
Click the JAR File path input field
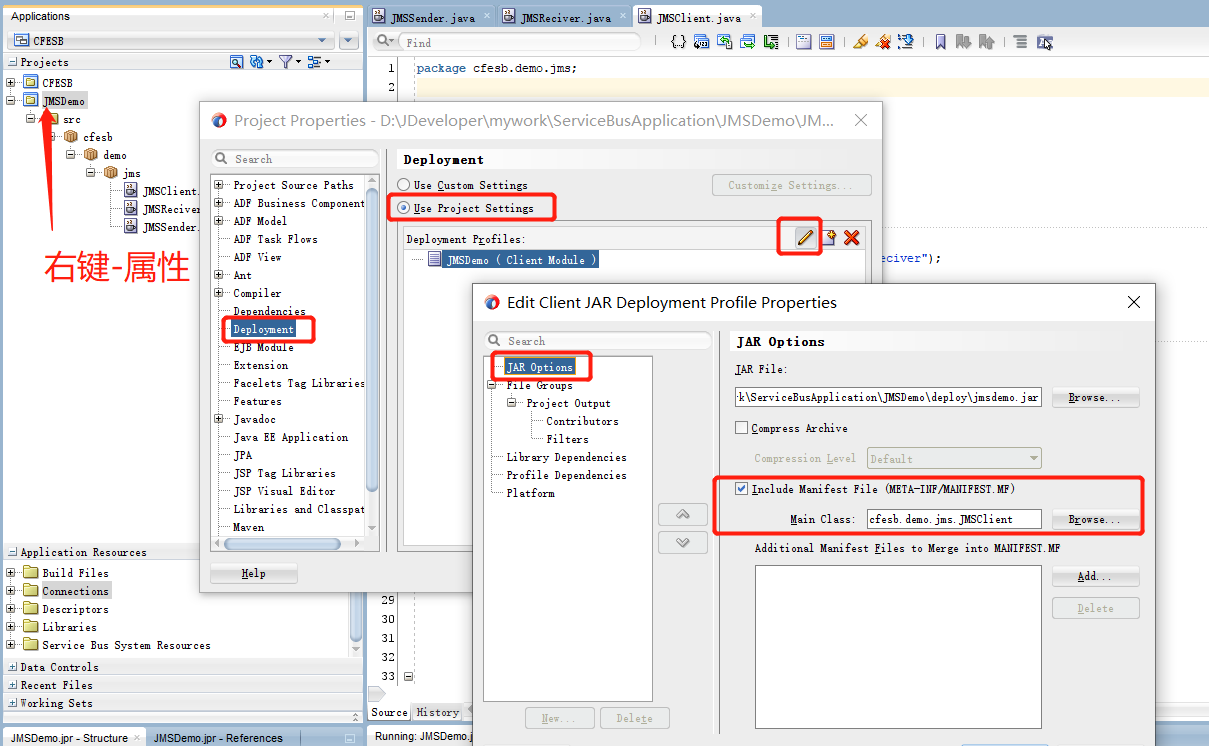[x=888, y=397]
